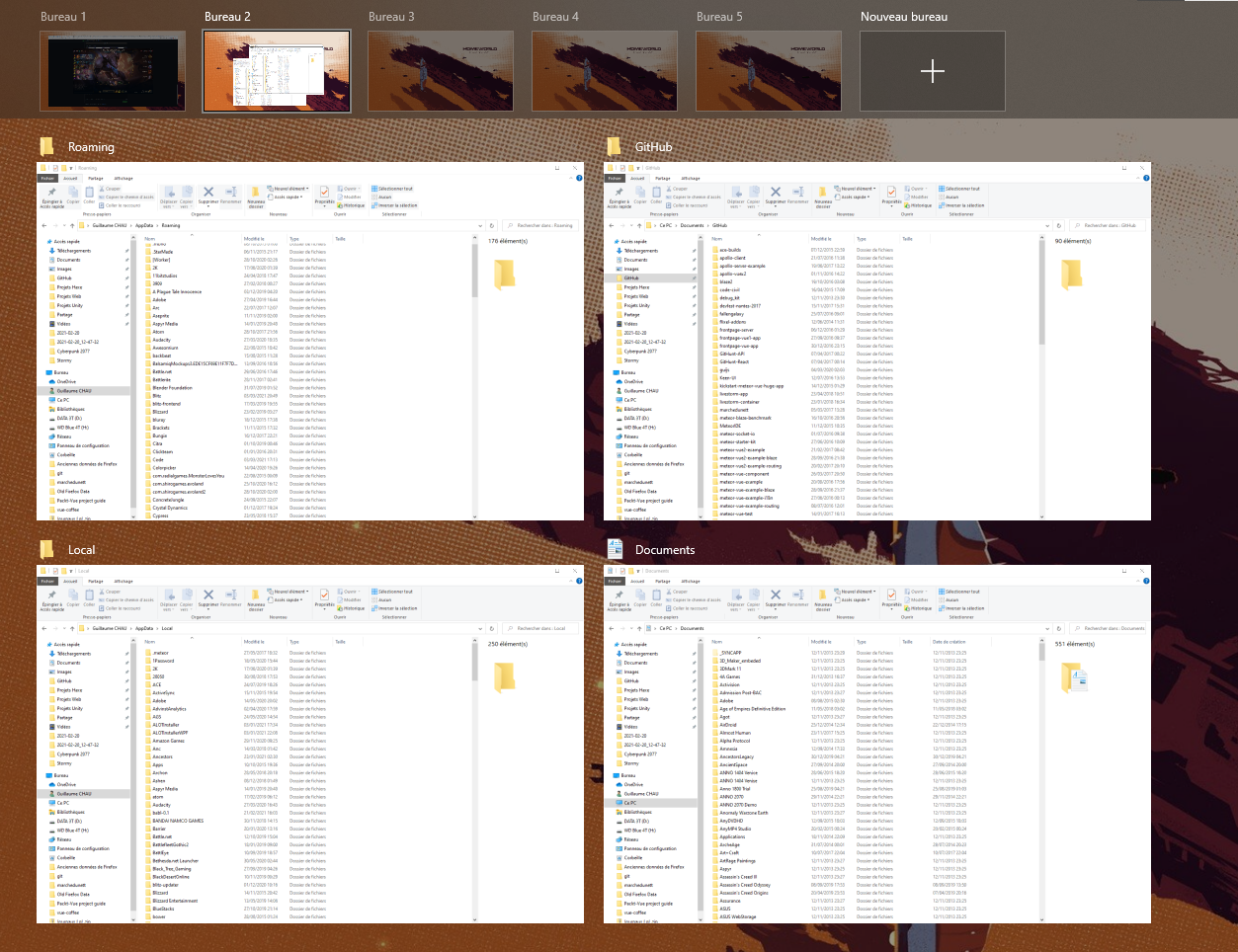Image resolution: width=1238 pixels, height=952 pixels.
Task: Select Cyberpunk 2077 in GitHub window sidebar
Action: [640, 351]
